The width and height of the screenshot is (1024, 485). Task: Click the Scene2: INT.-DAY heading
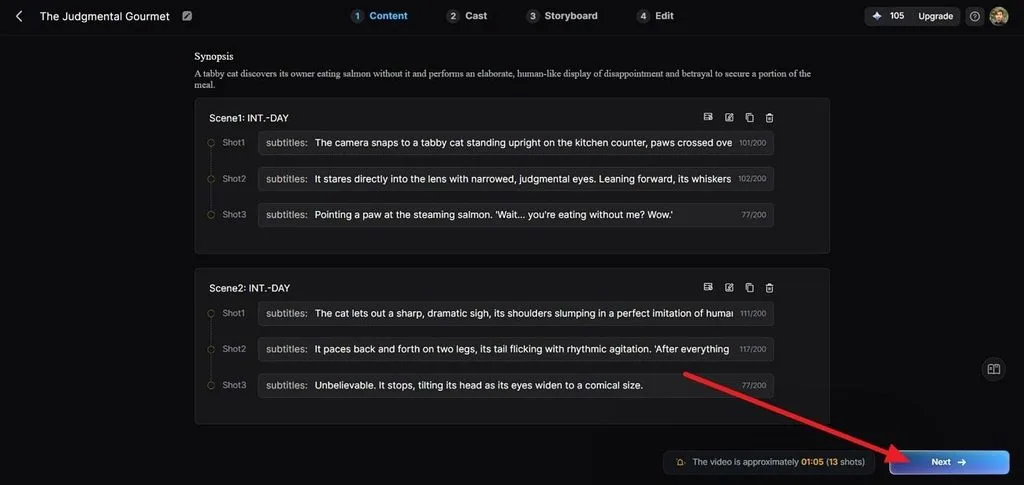[249, 288]
